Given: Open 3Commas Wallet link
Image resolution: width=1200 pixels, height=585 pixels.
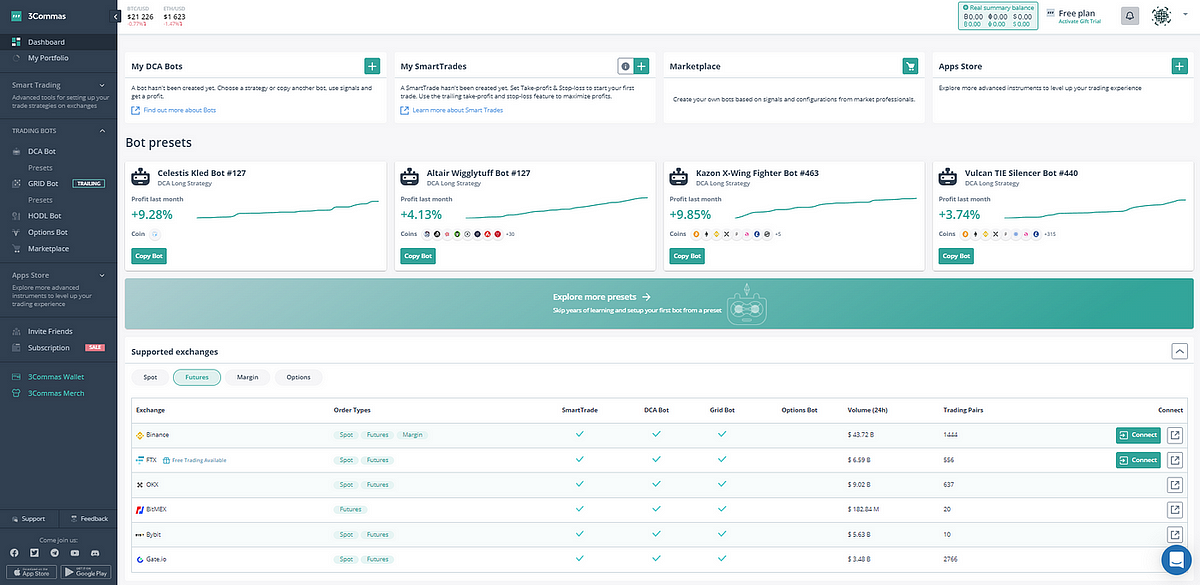Looking at the screenshot, I should coord(56,377).
